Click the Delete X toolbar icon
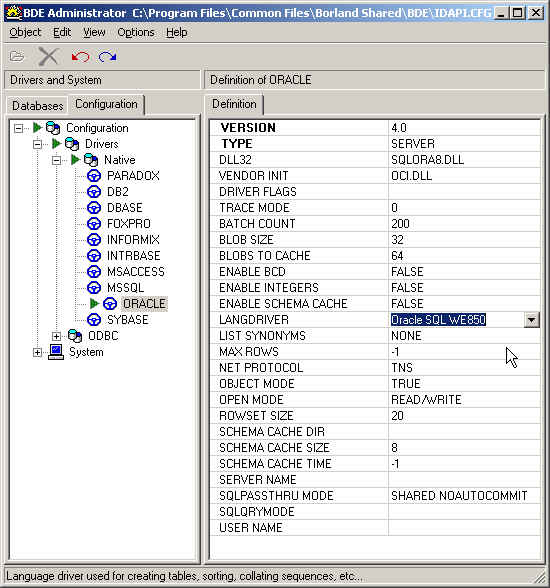The width and height of the screenshot is (550, 588). (x=48, y=57)
